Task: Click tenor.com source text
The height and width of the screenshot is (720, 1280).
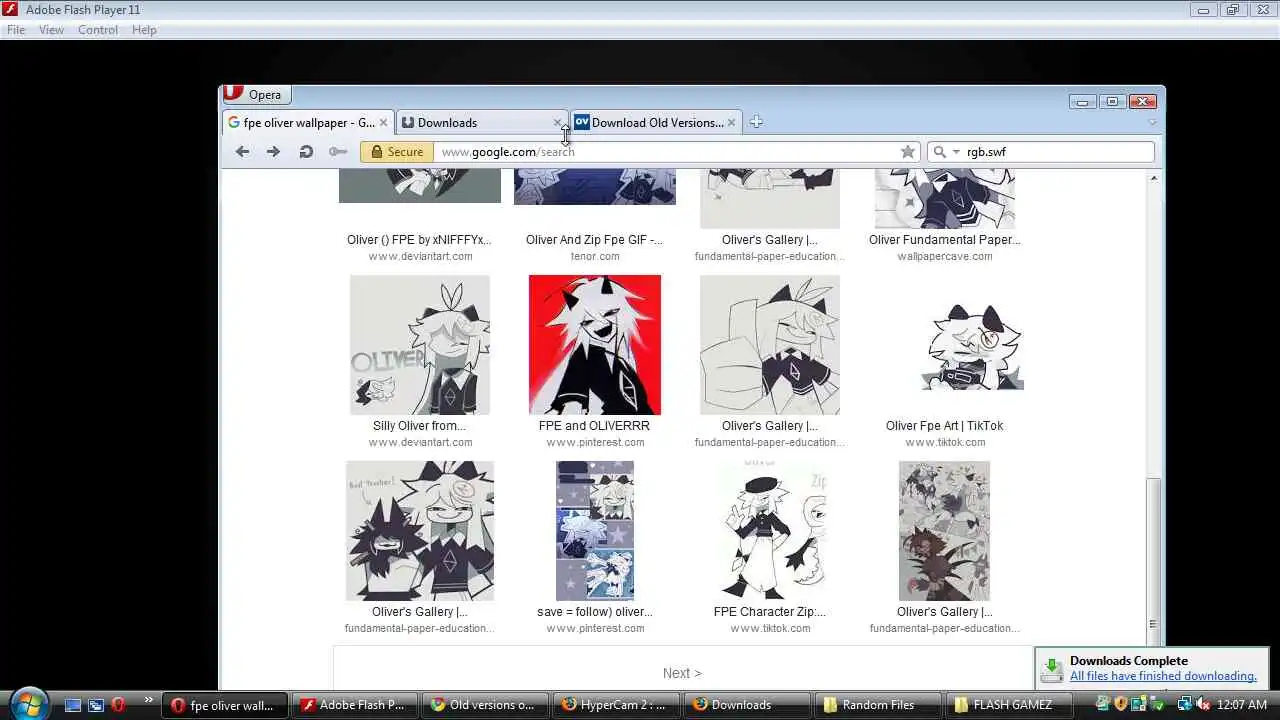Action: (595, 257)
